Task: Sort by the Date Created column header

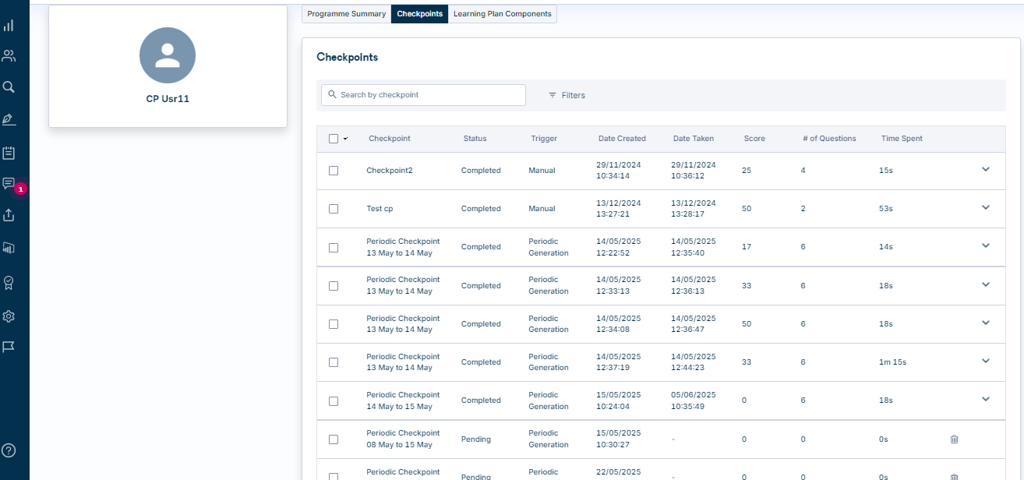Action: coord(622,138)
